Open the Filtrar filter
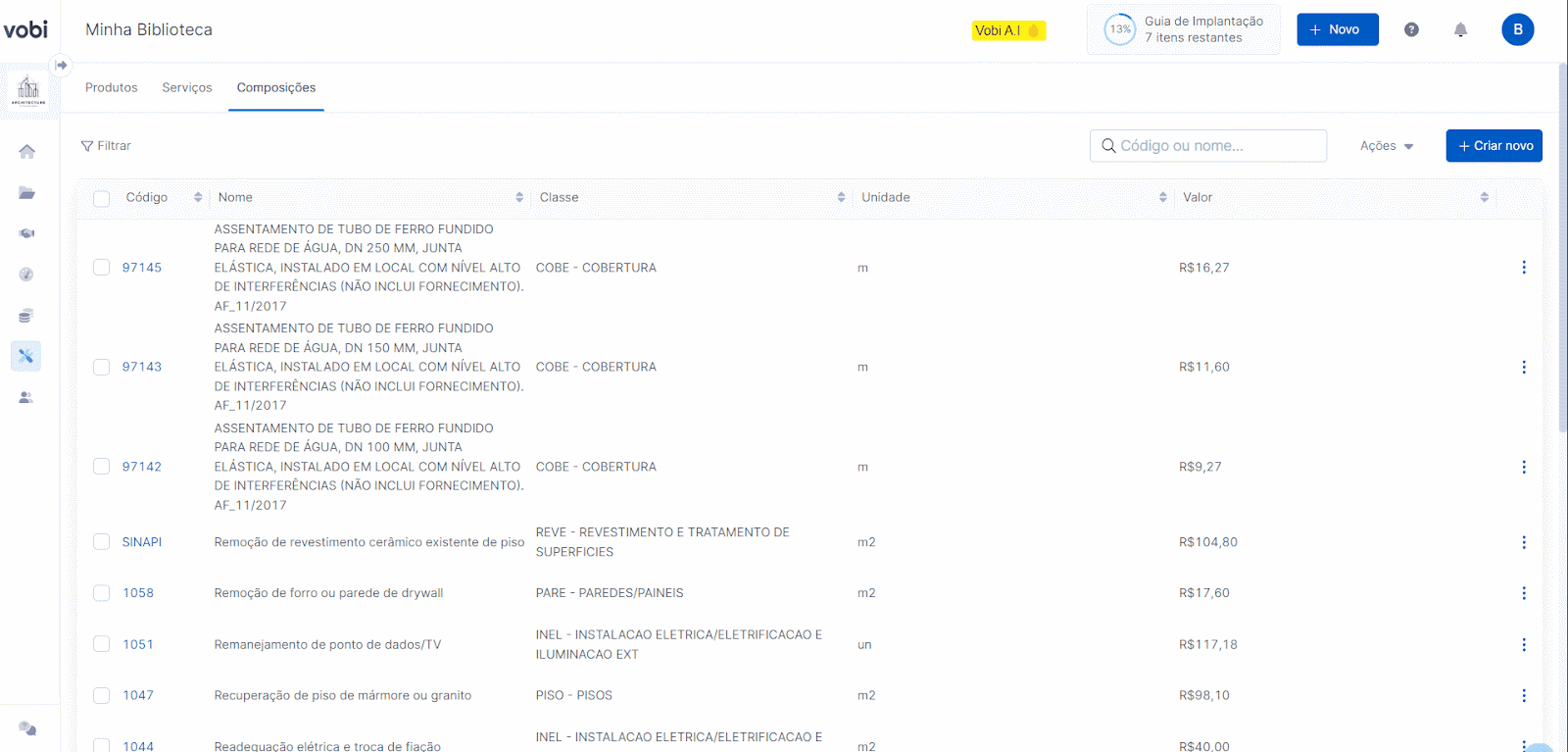This screenshot has height=752, width=1568. (106, 145)
